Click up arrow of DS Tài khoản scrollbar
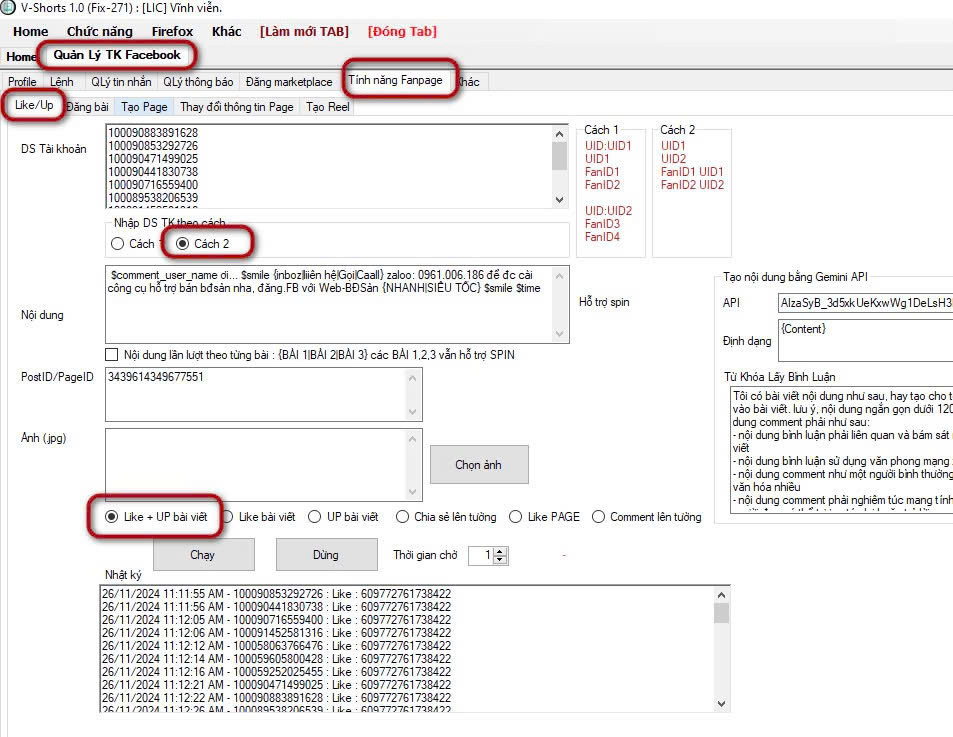Screen dimensions: 953x737 pos(559,134)
